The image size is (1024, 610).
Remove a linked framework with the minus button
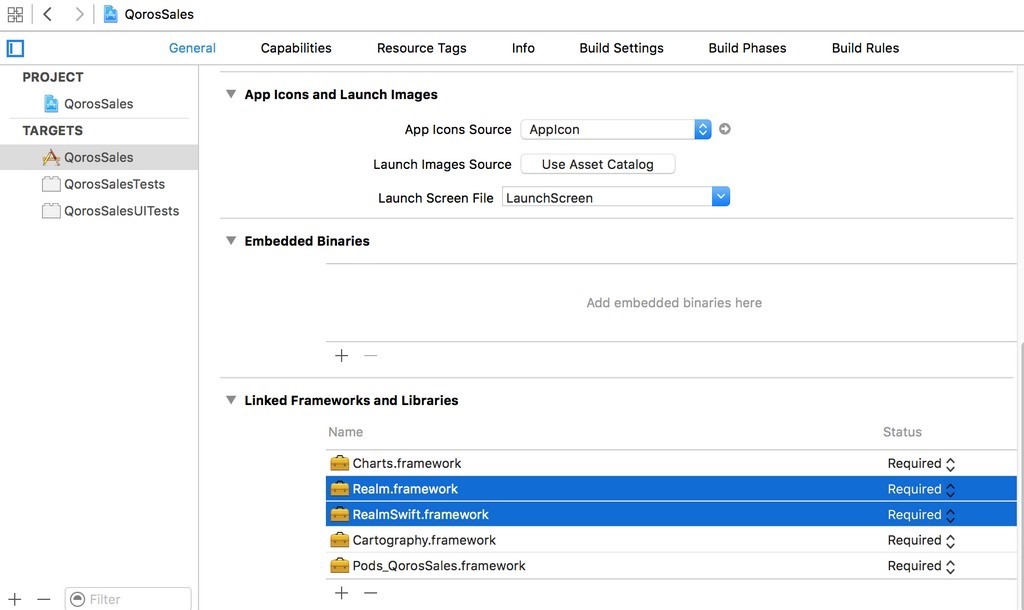coord(371,593)
